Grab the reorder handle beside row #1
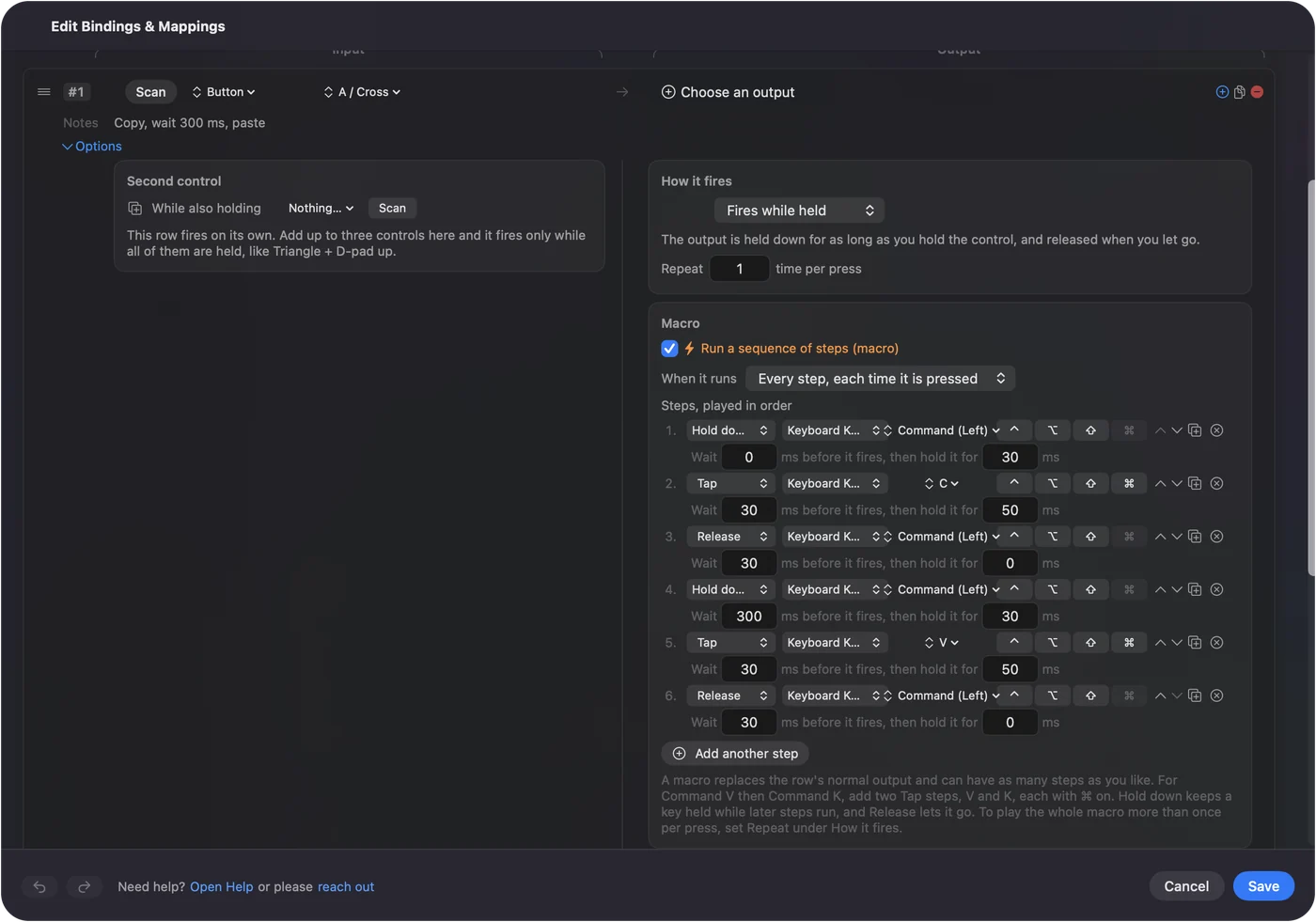The width and height of the screenshot is (1316, 922). 43,92
